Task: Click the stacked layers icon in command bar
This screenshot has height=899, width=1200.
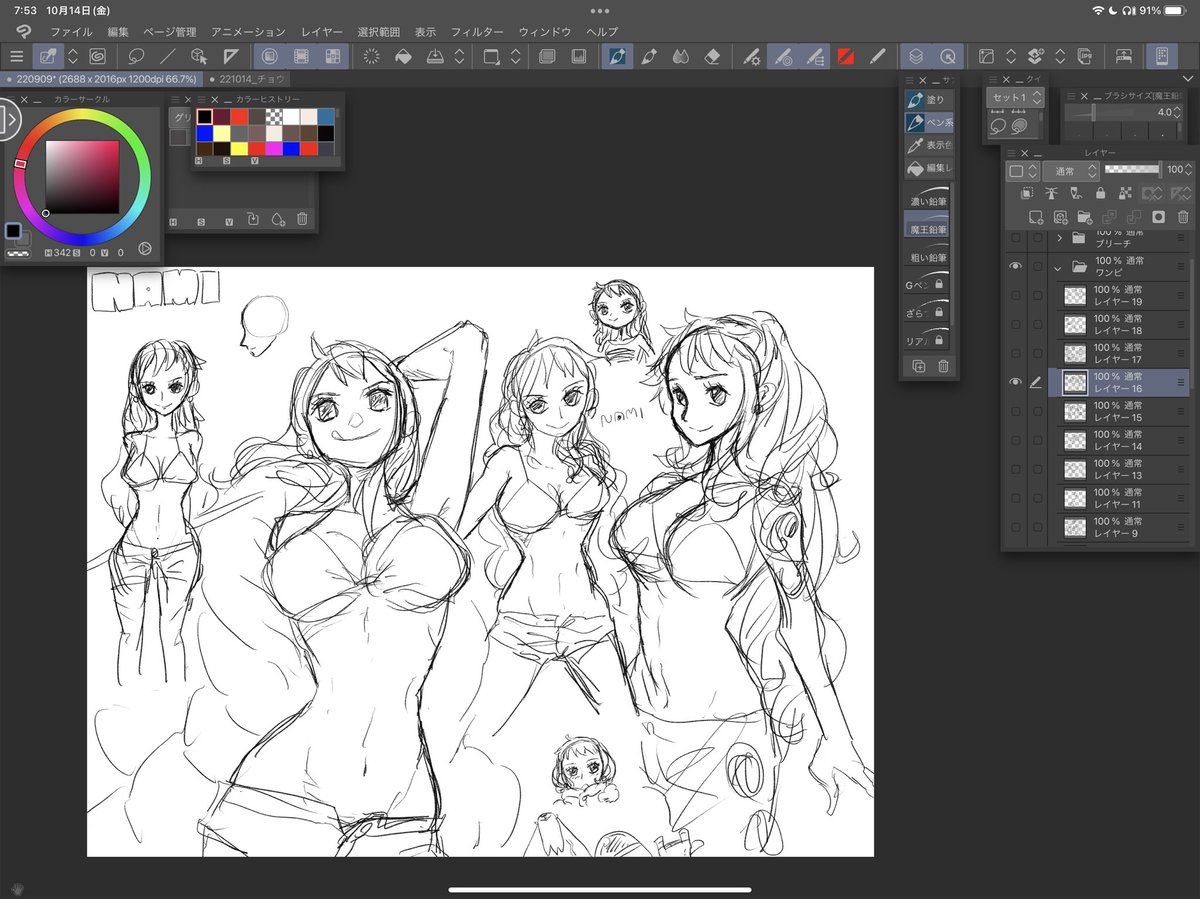Action: coord(916,56)
